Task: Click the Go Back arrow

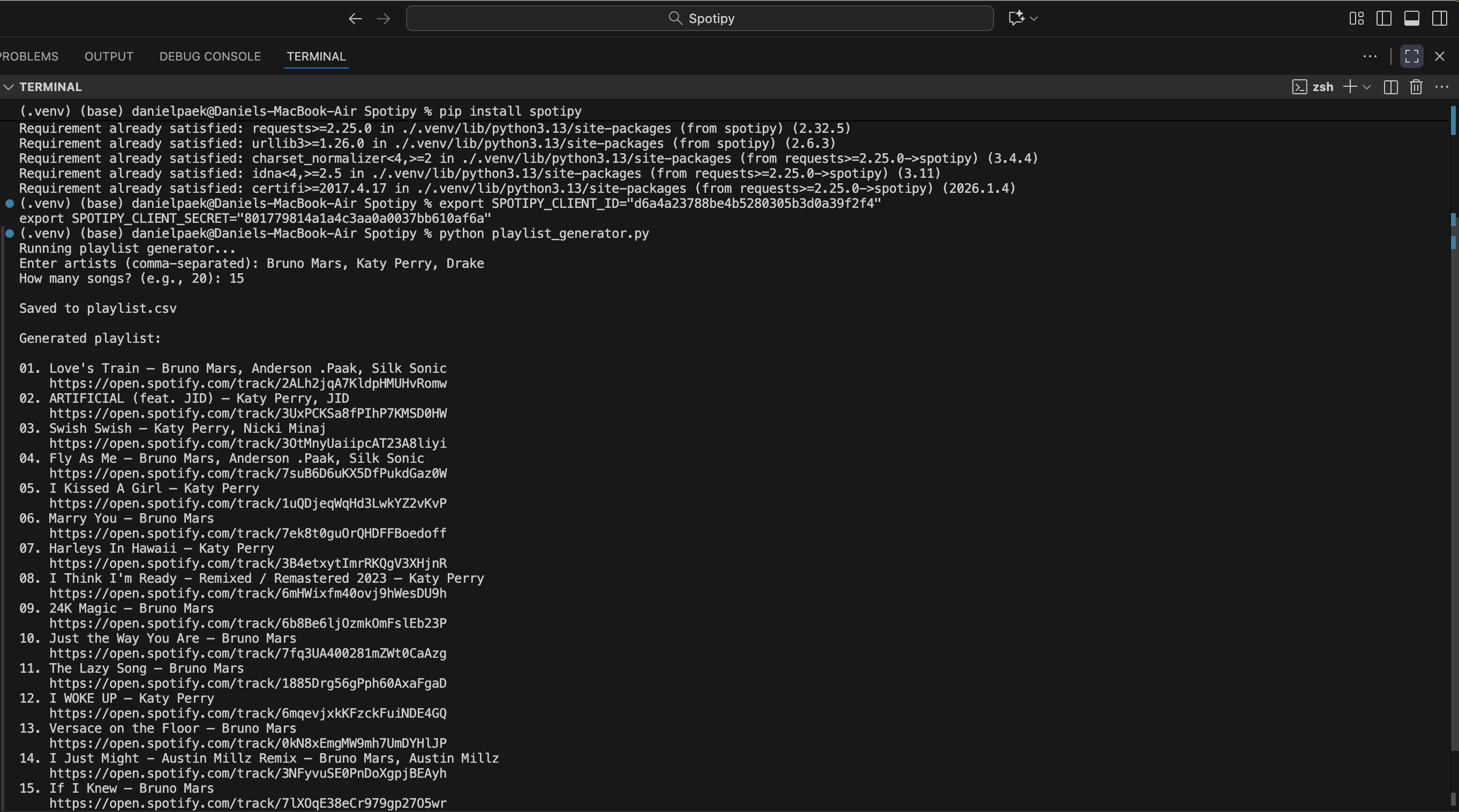Action: click(x=355, y=19)
